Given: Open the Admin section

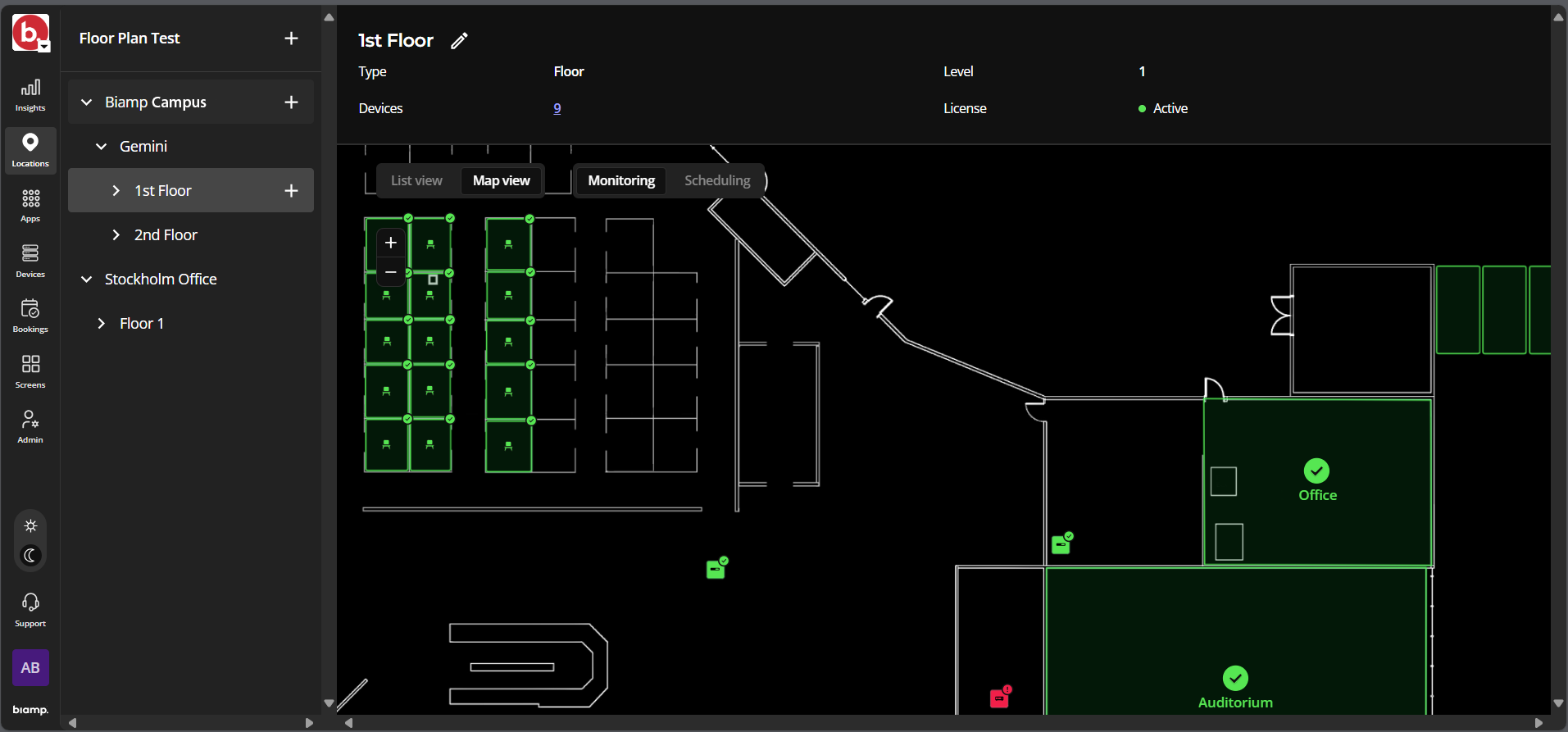Looking at the screenshot, I should click(30, 426).
